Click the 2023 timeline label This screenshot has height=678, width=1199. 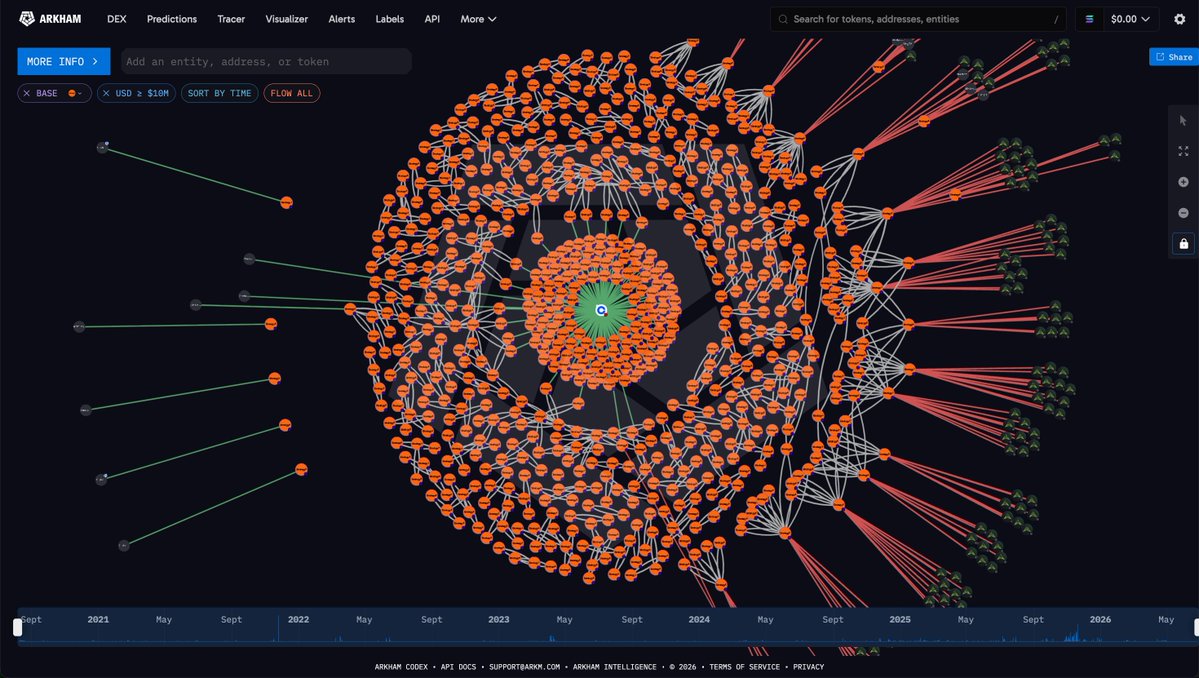pos(499,619)
